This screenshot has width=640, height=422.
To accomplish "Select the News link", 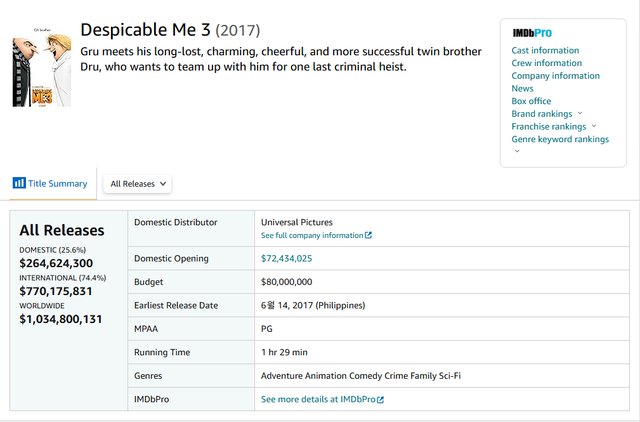I will click(522, 89).
